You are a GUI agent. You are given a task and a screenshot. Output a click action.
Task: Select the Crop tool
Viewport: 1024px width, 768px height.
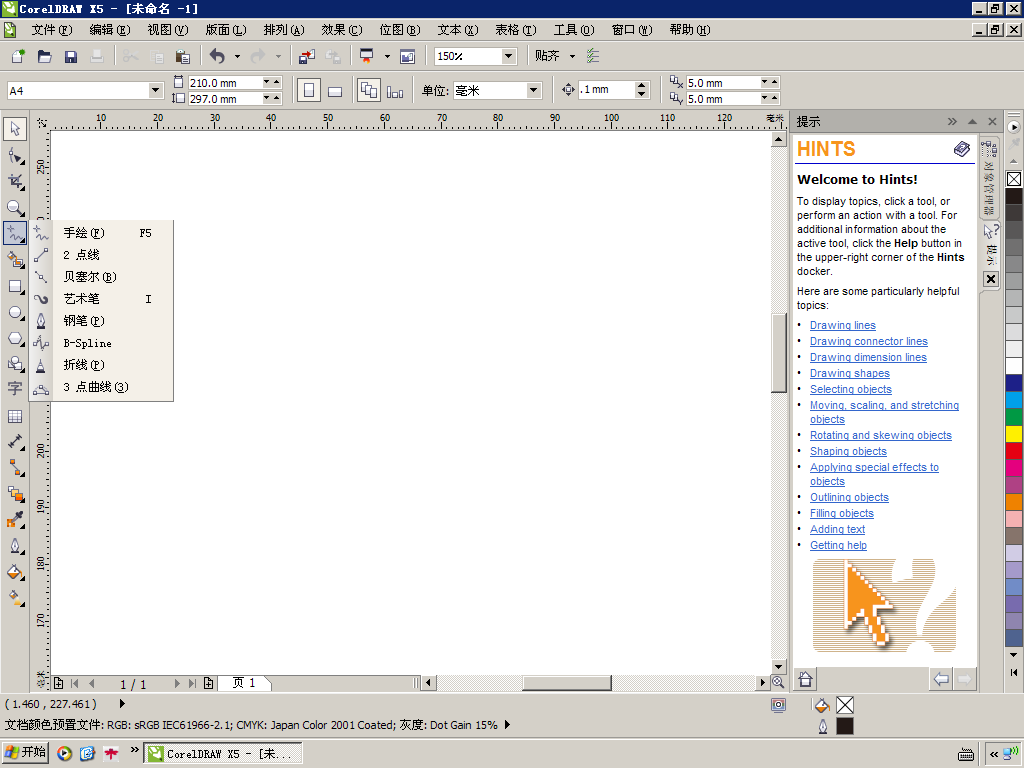pyautogui.click(x=15, y=182)
